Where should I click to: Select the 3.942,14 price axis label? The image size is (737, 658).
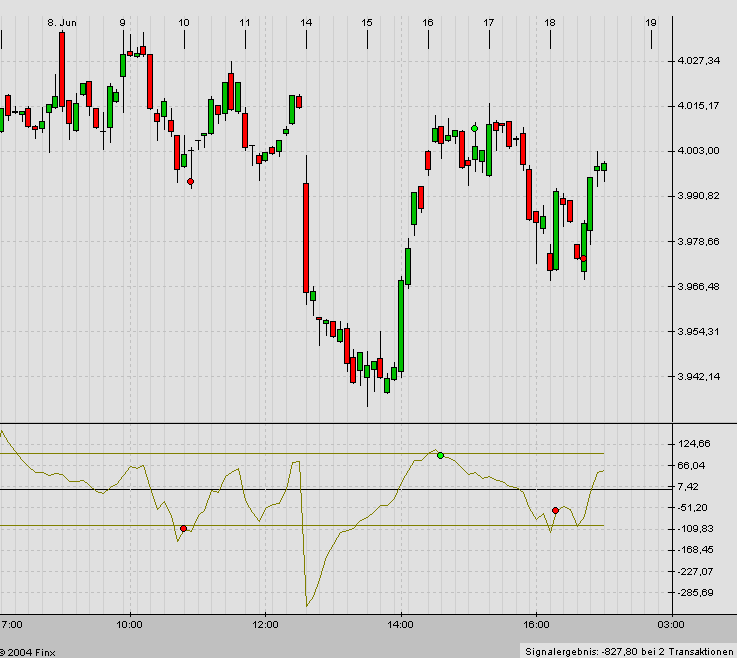tap(699, 377)
